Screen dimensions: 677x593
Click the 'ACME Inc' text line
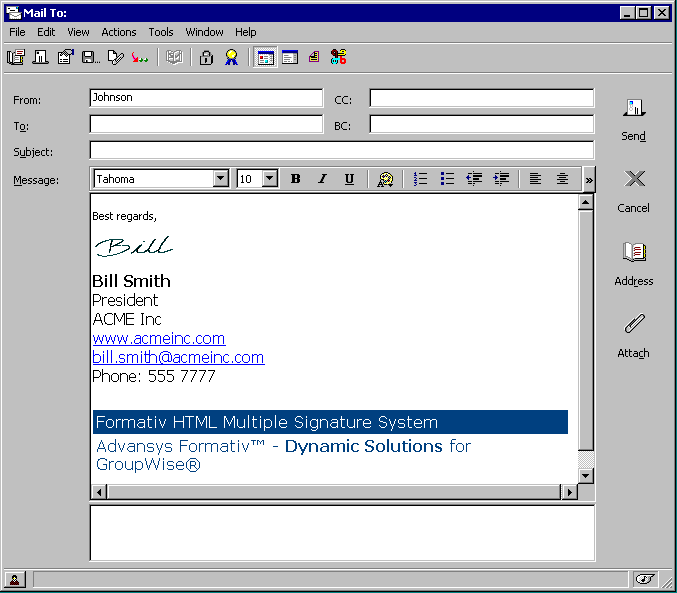[x=127, y=319]
